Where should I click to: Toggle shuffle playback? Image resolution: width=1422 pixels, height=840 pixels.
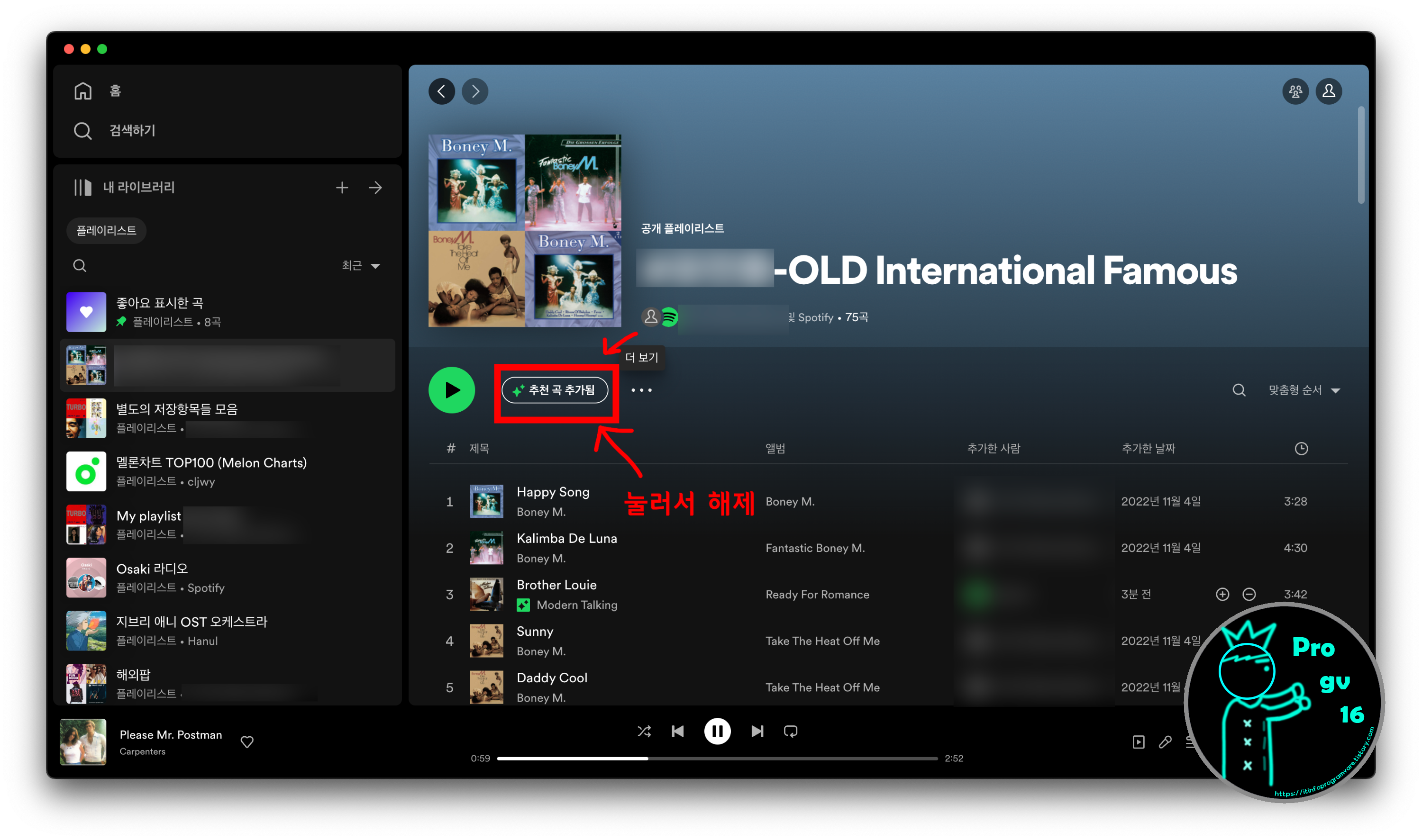point(644,732)
